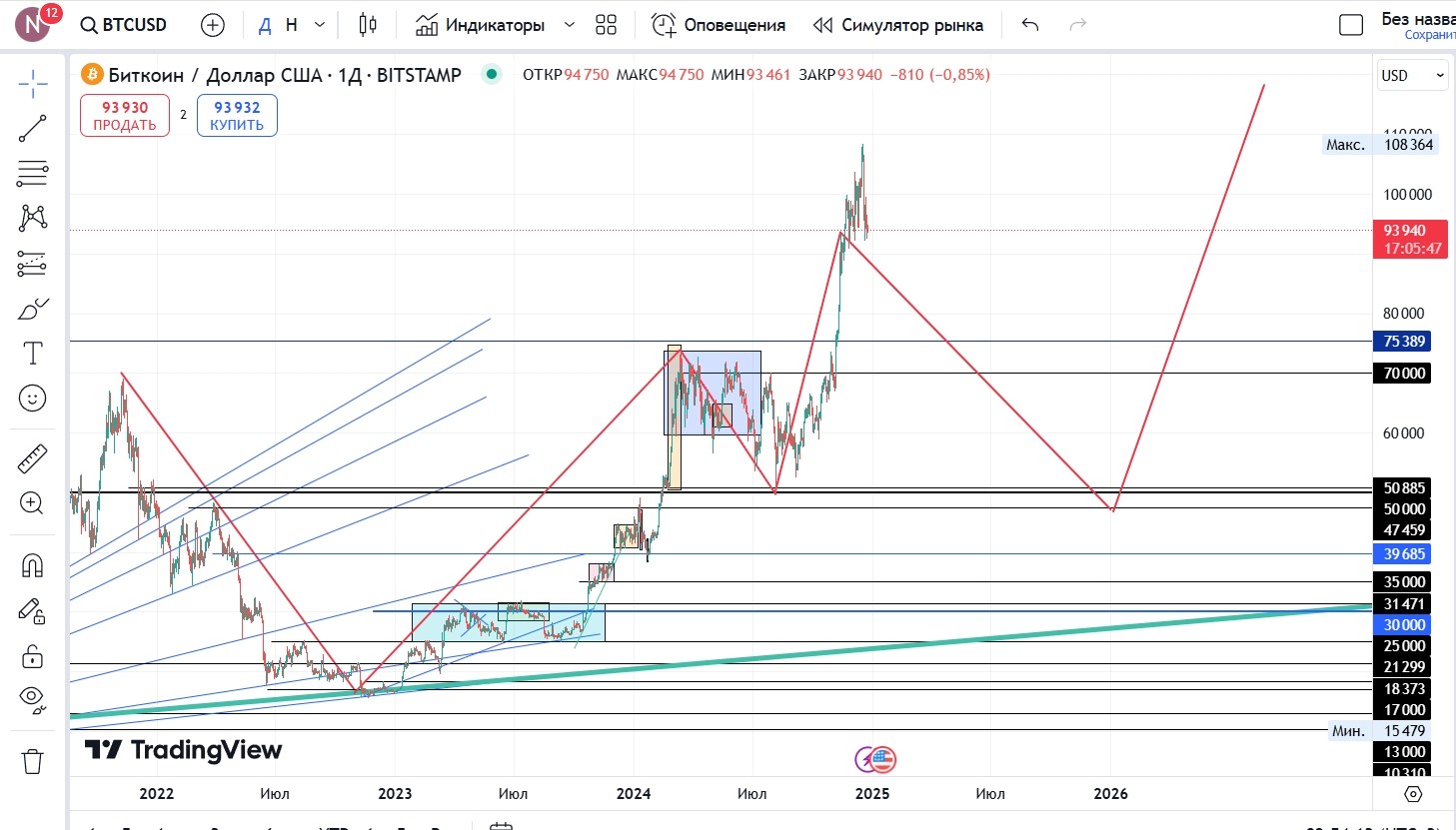Open the Fibonacci retracement tools group
This screenshot has width=1456, height=830.
click(x=33, y=174)
